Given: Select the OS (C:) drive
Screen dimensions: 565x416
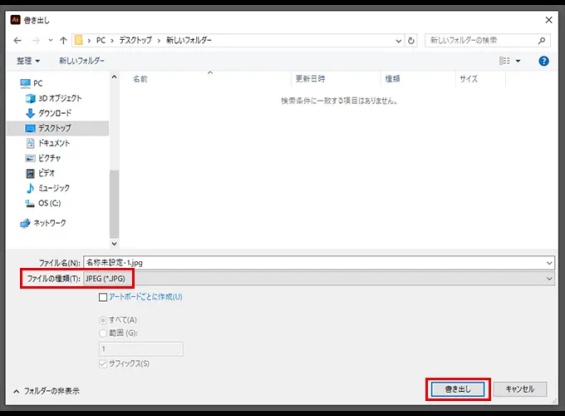Looking at the screenshot, I should [x=43, y=203].
